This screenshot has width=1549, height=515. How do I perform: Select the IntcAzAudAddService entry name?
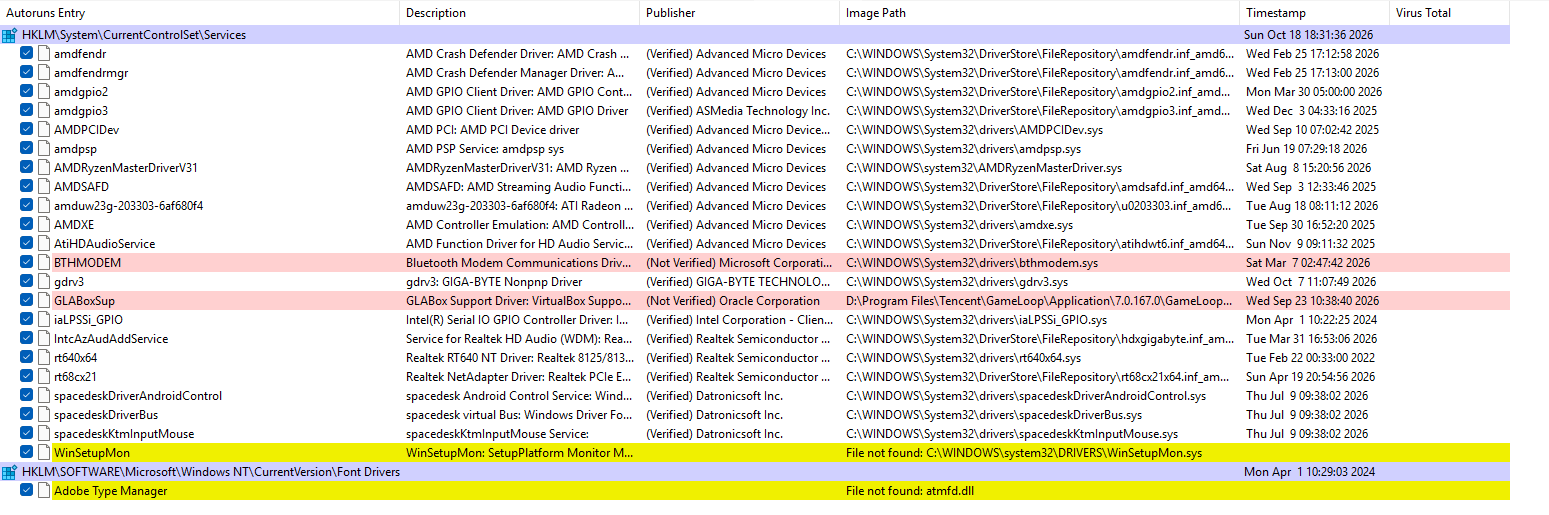pos(110,339)
